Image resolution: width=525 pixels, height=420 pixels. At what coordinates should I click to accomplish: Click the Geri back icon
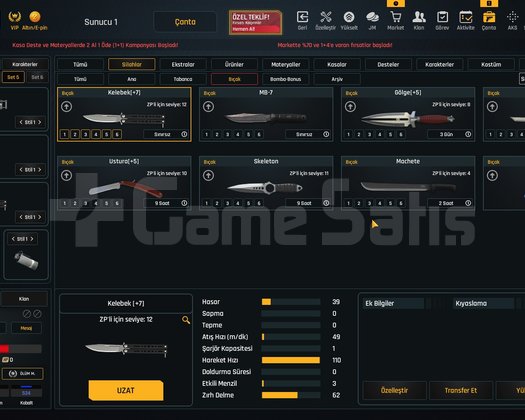tap(302, 17)
